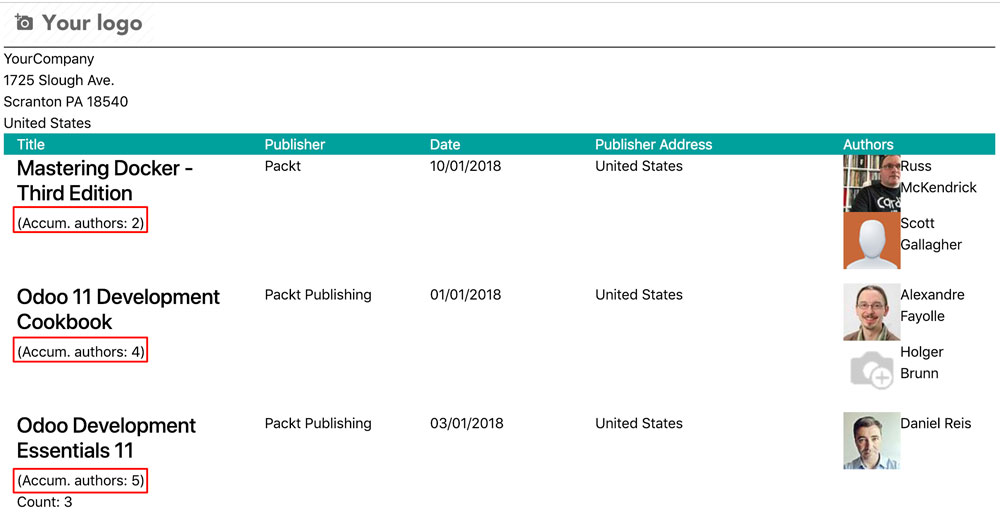
Task: Open Russ McKendrick's author photo
Action: click(x=871, y=183)
